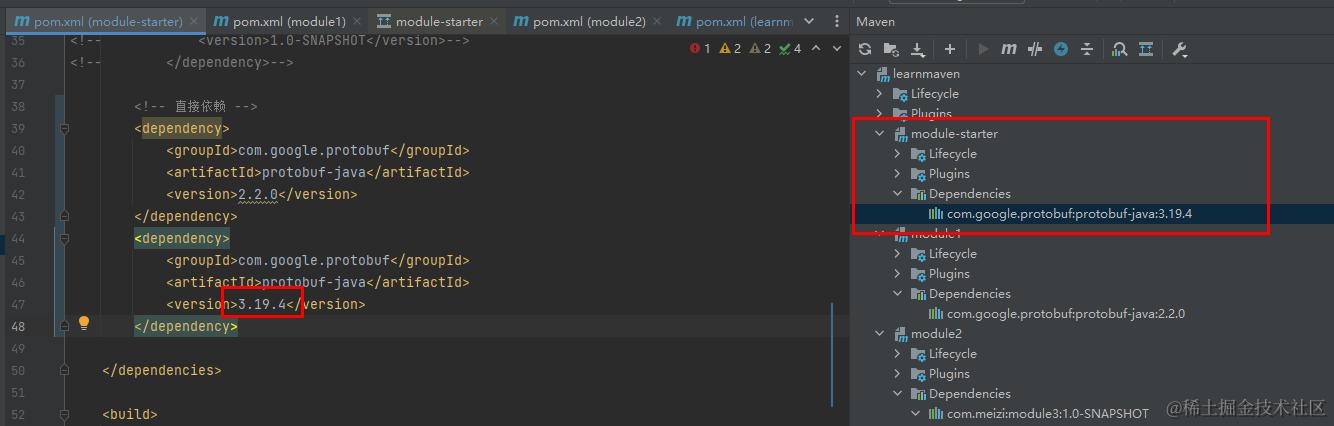Screen dimensions: 1334x426
Task: Execute Maven goal with the m icon
Action: (1009, 49)
